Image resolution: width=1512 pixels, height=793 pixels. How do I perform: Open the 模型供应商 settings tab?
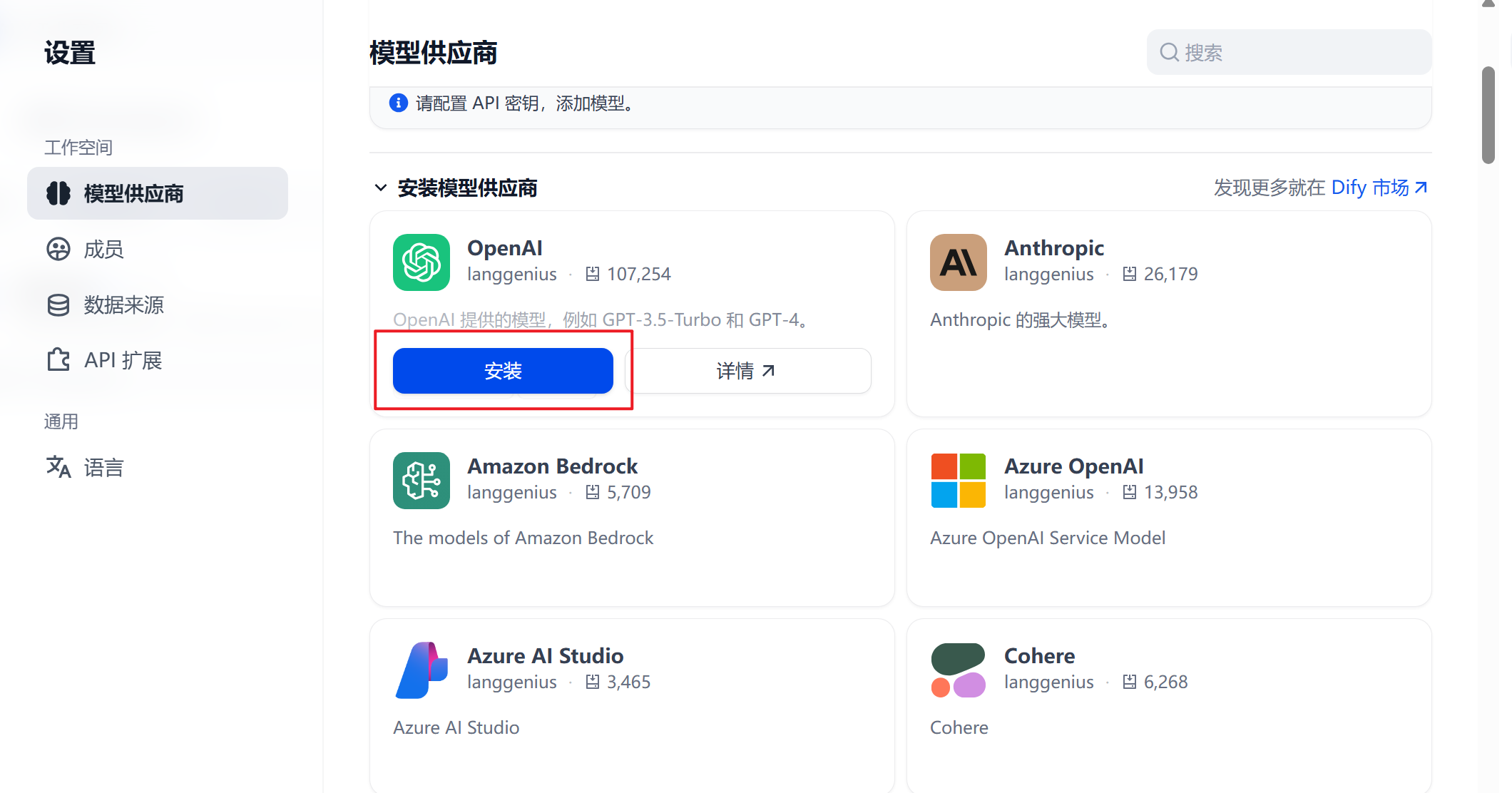click(x=158, y=193)
